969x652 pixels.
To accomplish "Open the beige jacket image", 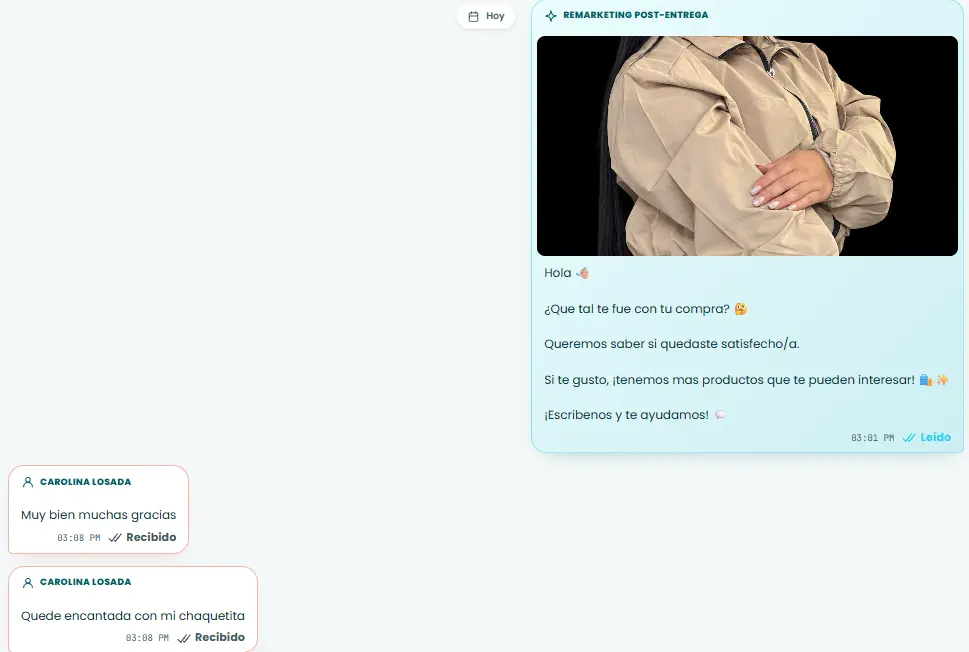I will tap(747, 146).
